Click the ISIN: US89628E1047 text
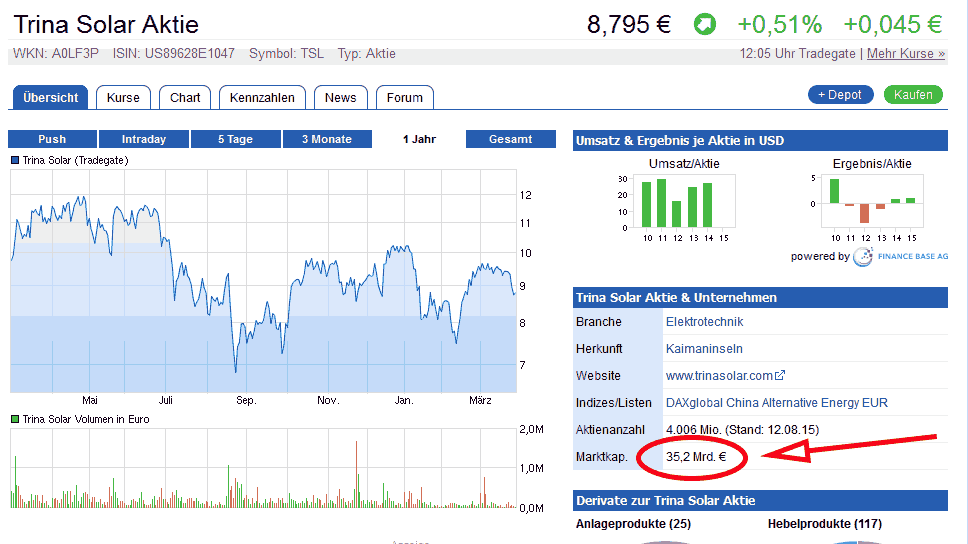The image size is (968, 544). click(173, 54)
